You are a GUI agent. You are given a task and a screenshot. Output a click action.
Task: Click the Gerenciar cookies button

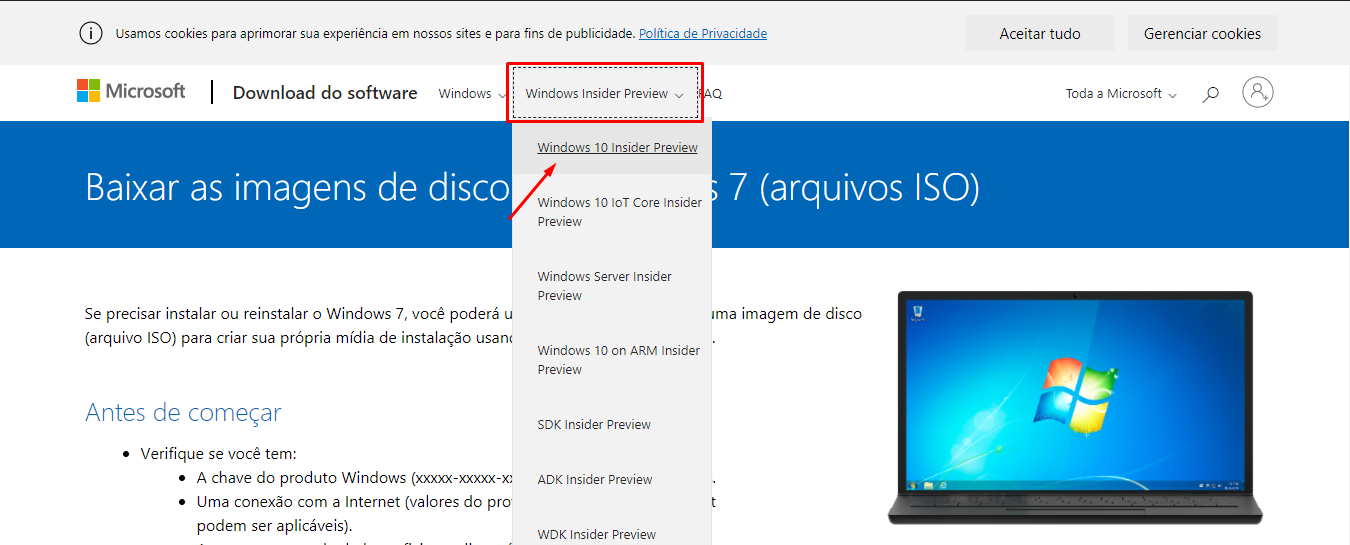[1202, 34]
